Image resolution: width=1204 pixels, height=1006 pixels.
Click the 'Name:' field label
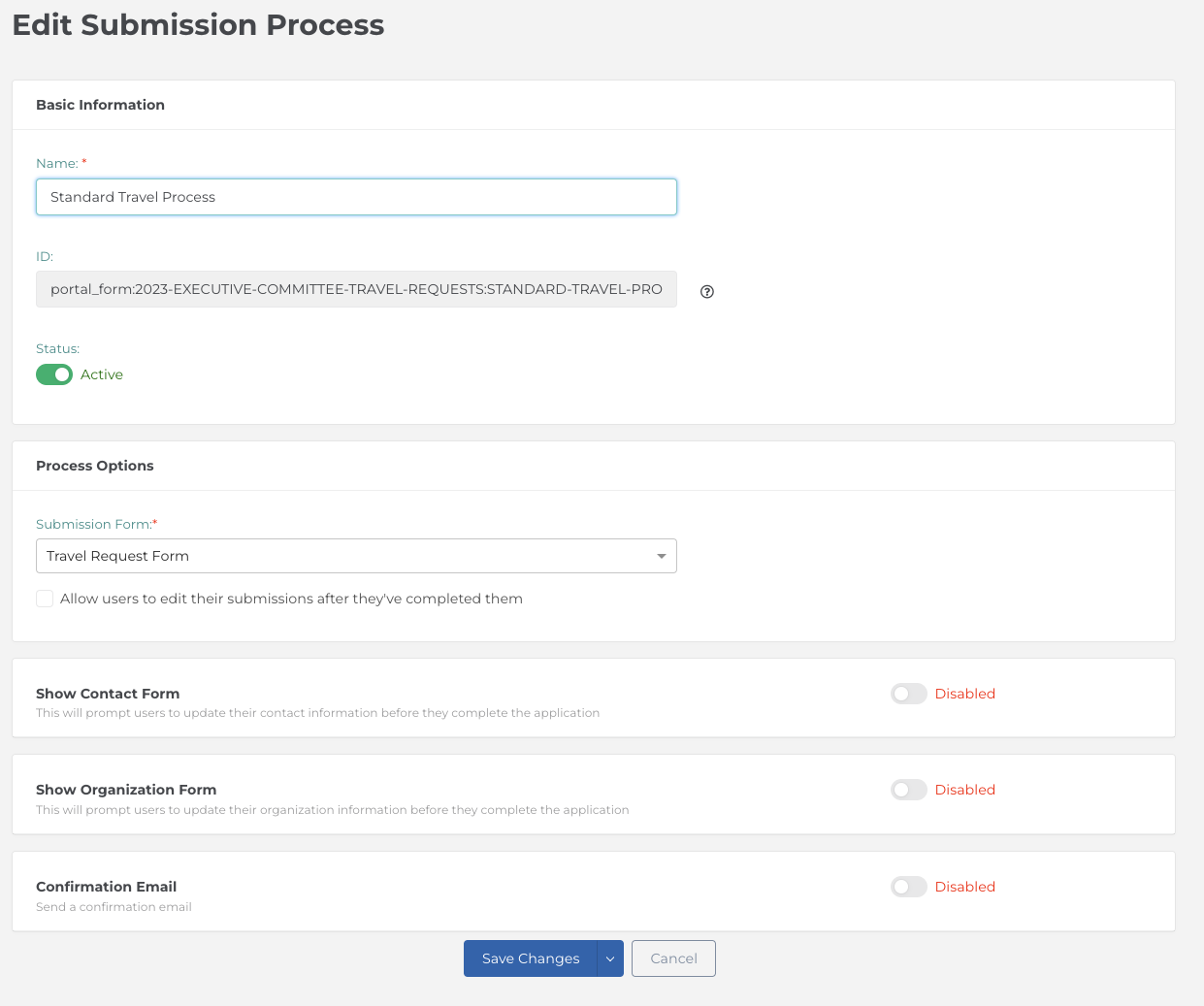[61, 163]
